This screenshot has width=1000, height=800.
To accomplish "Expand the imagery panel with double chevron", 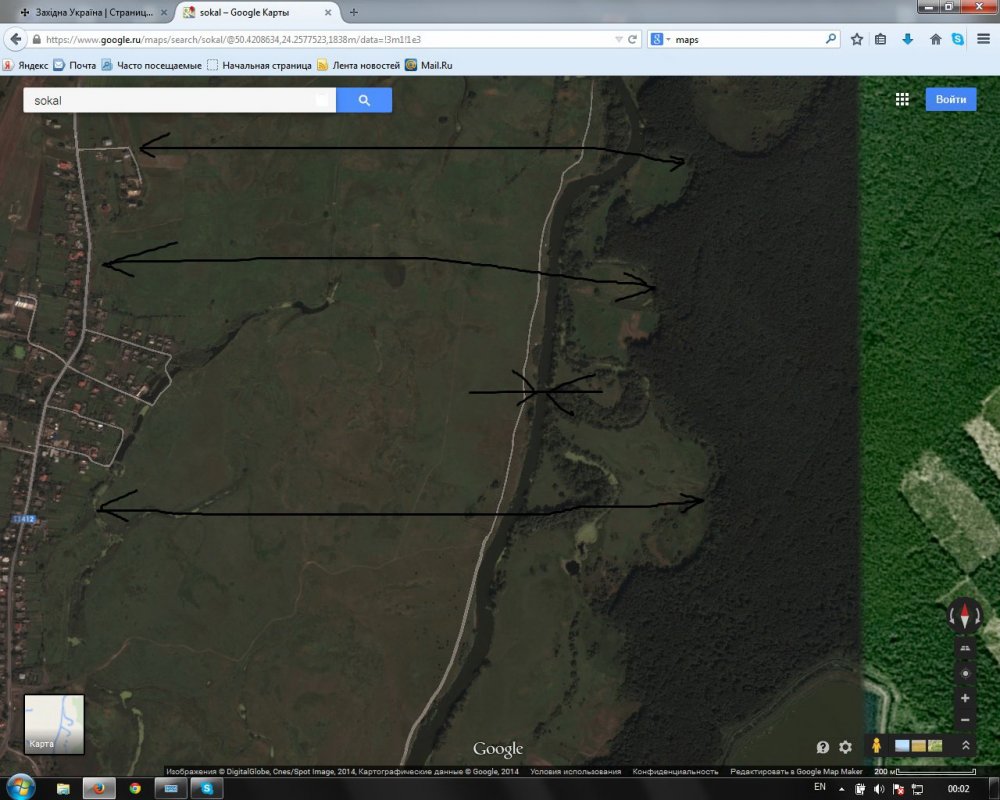I will pos(966,746).
